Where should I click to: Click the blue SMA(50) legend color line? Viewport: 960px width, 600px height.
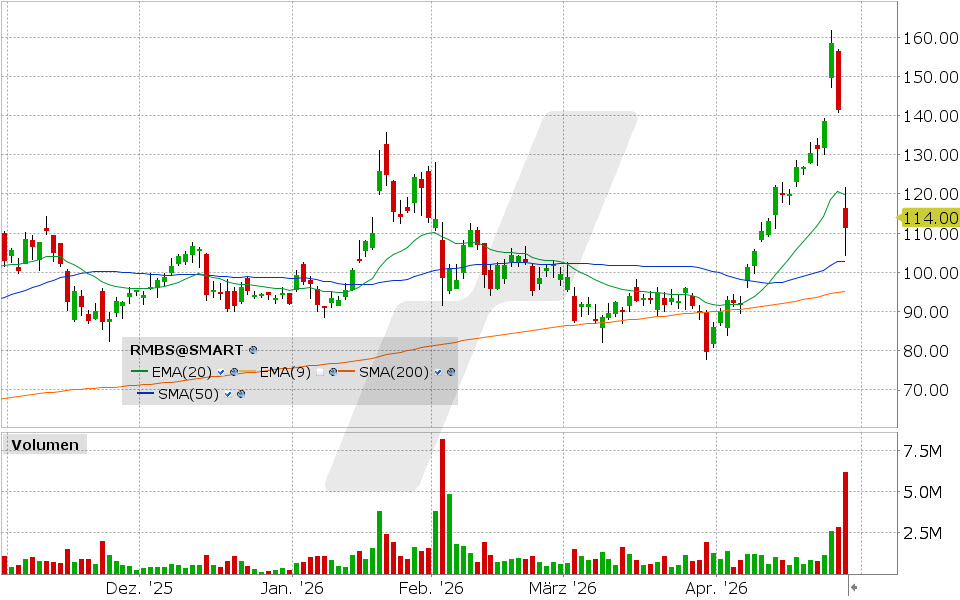click(144, 394)
